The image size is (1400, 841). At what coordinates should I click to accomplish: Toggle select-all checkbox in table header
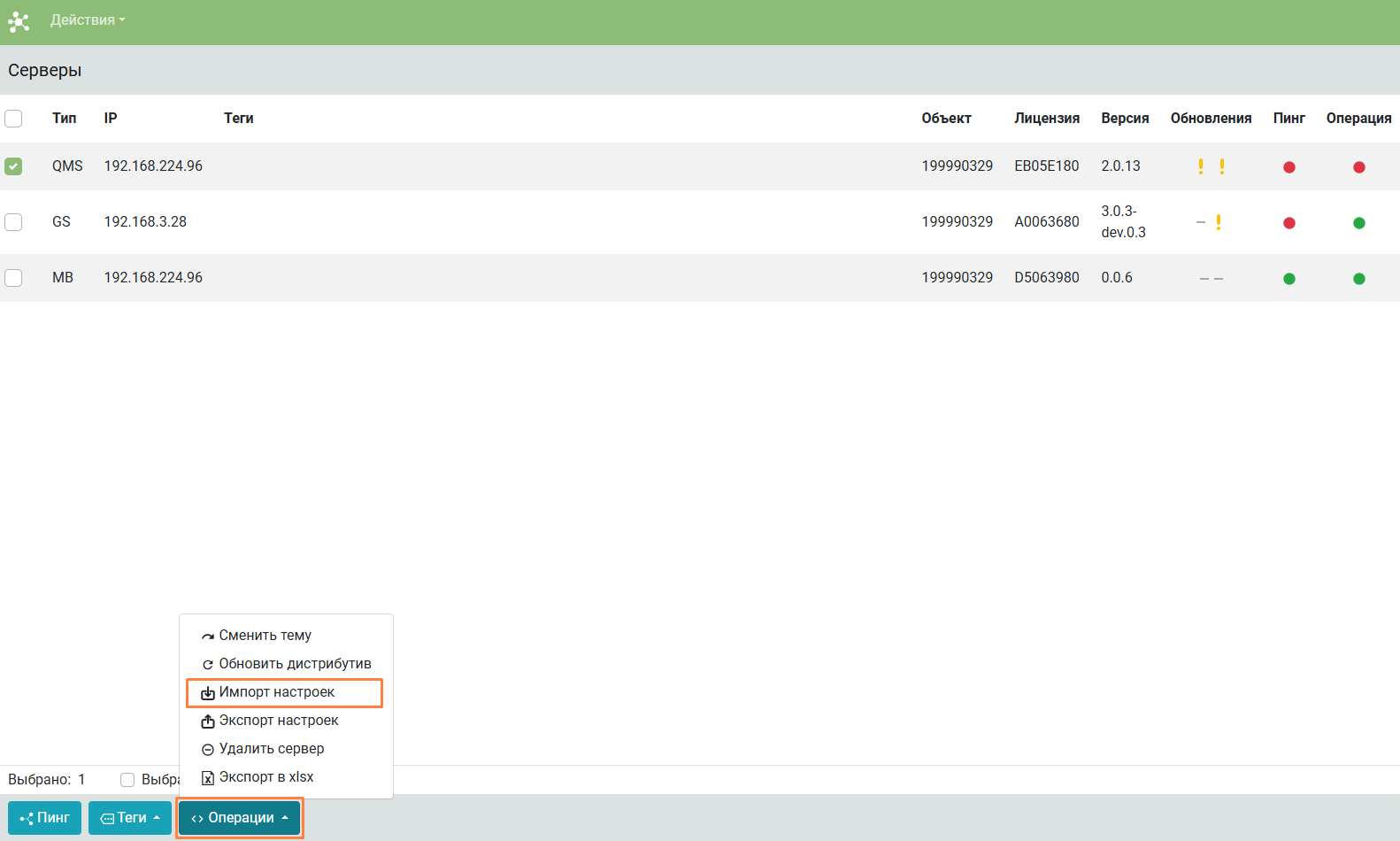(13, 119)
